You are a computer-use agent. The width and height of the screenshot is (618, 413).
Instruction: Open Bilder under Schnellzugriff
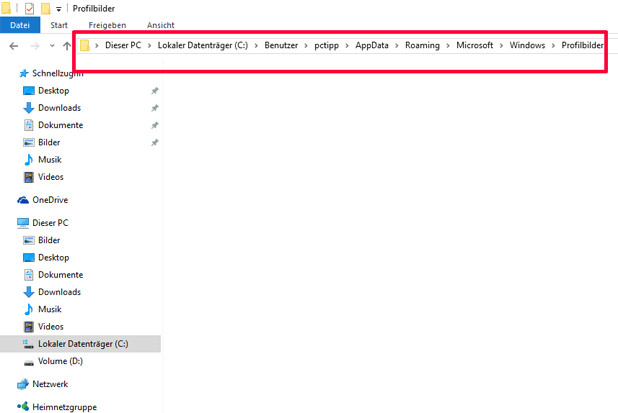coord(49,142)
